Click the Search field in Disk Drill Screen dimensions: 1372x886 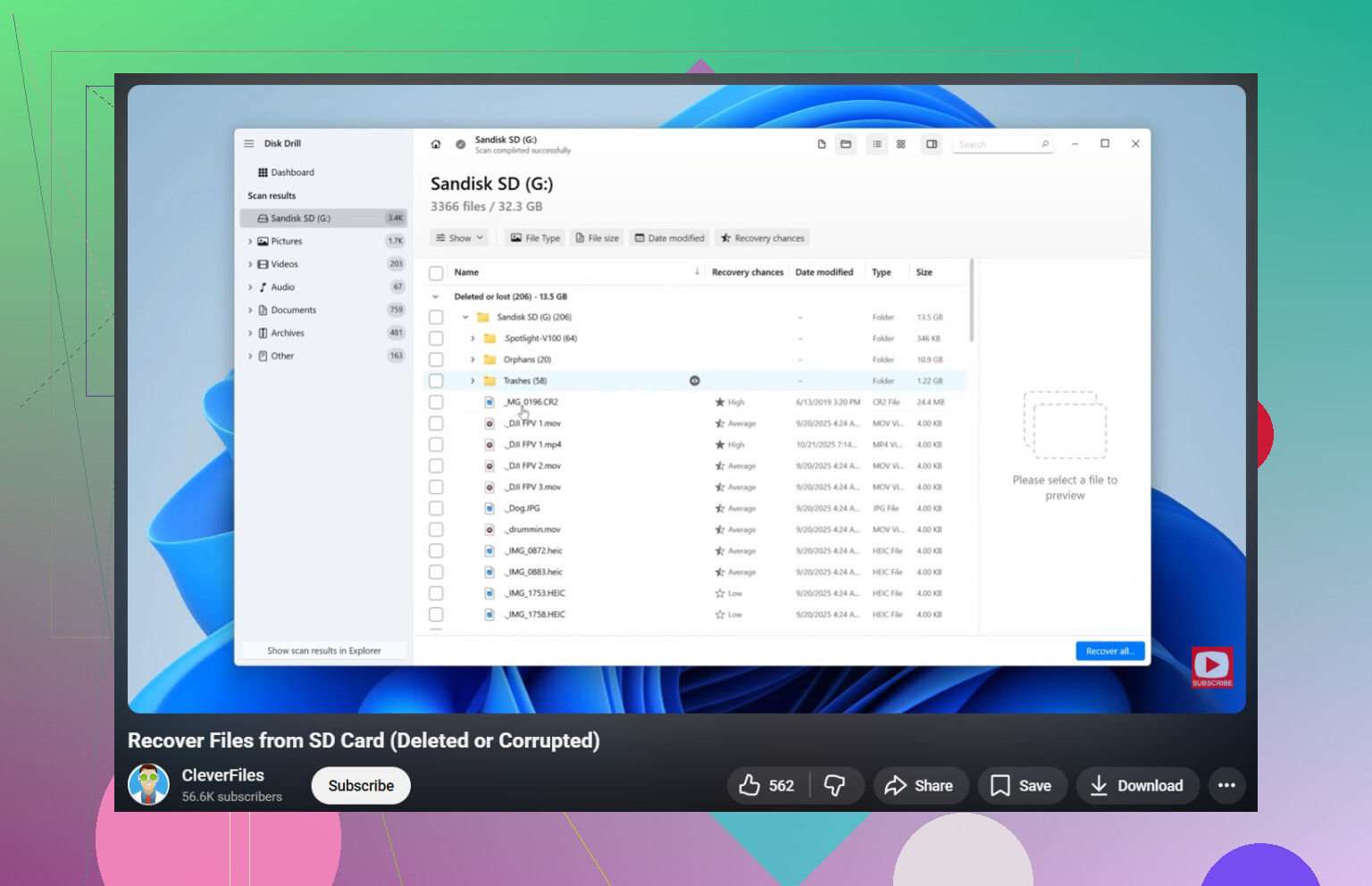click(x=1002, y=144)
